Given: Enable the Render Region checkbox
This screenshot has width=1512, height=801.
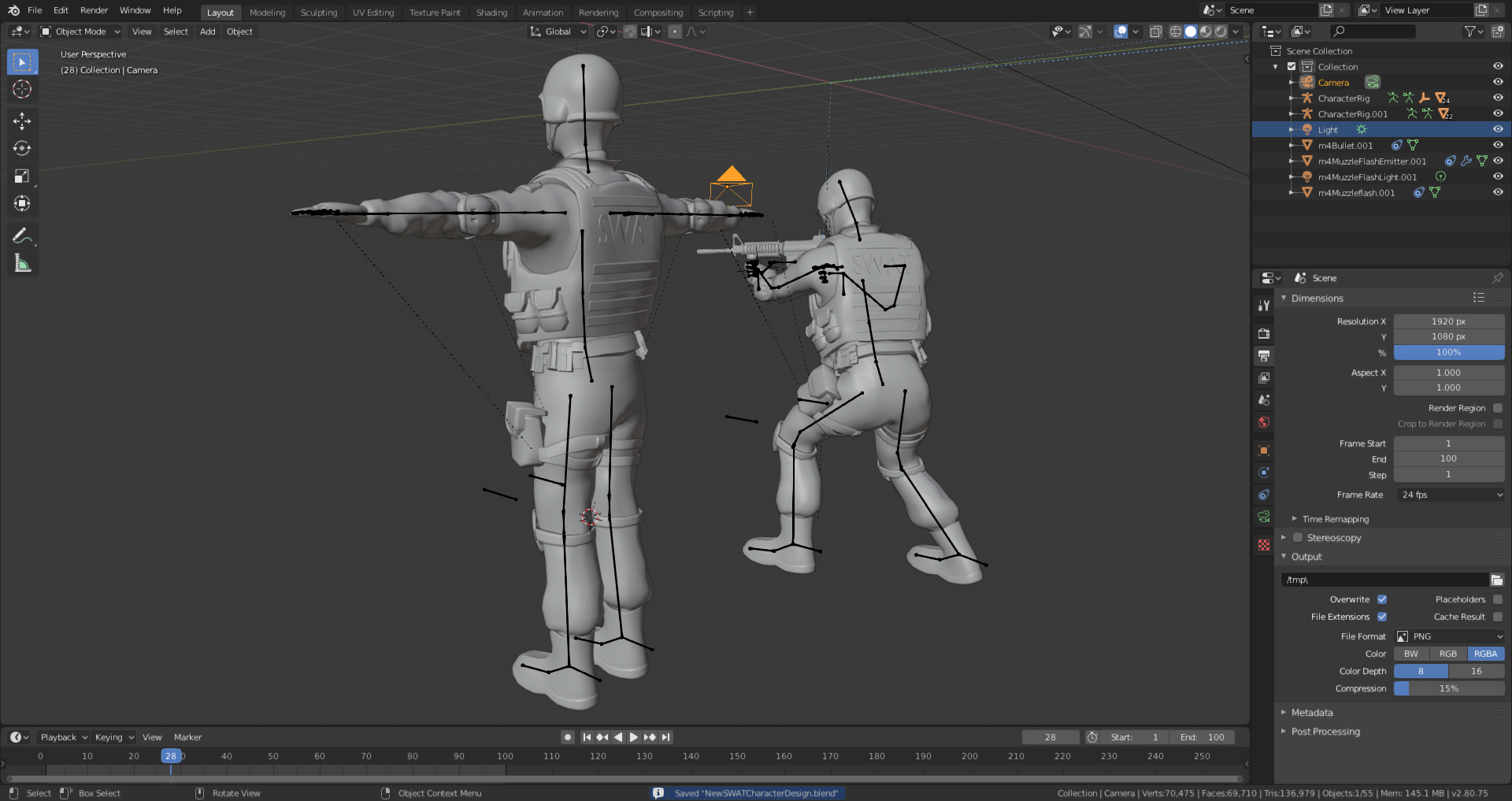Looking at the screenshot, I should point(1499,408).
